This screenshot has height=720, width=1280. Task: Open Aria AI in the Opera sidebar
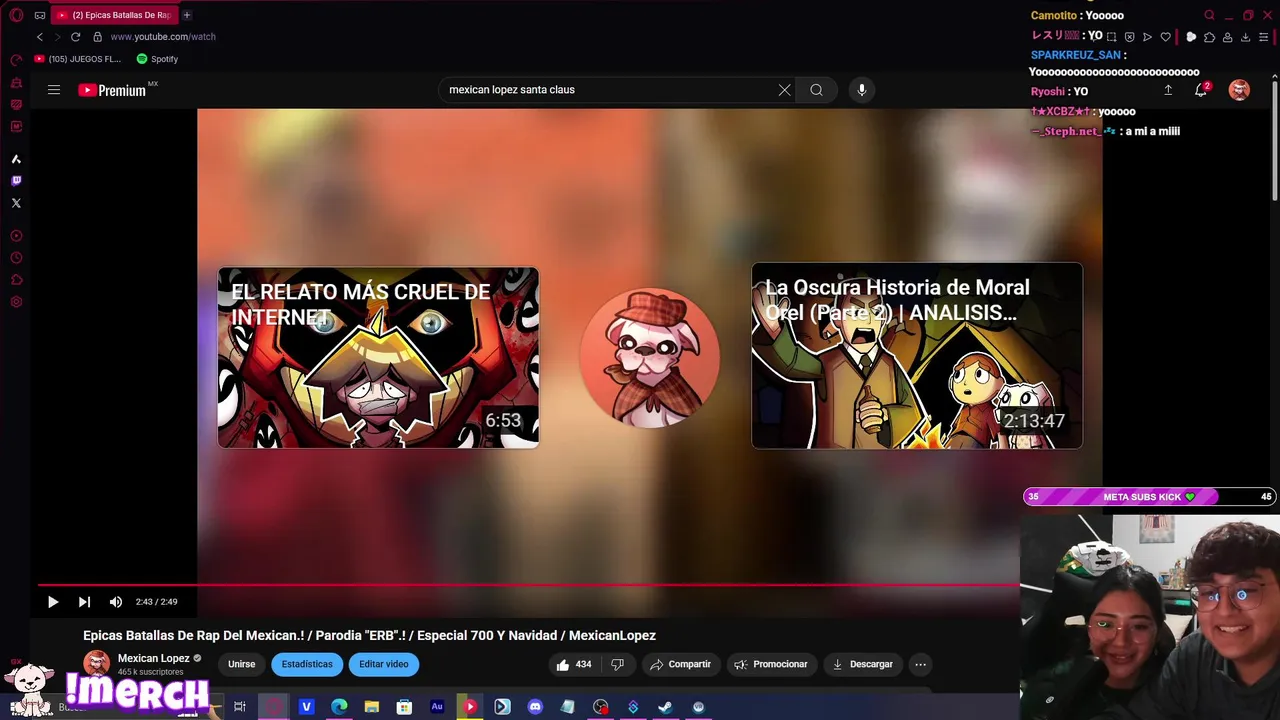pyautogui.click(x=16, y=159)
